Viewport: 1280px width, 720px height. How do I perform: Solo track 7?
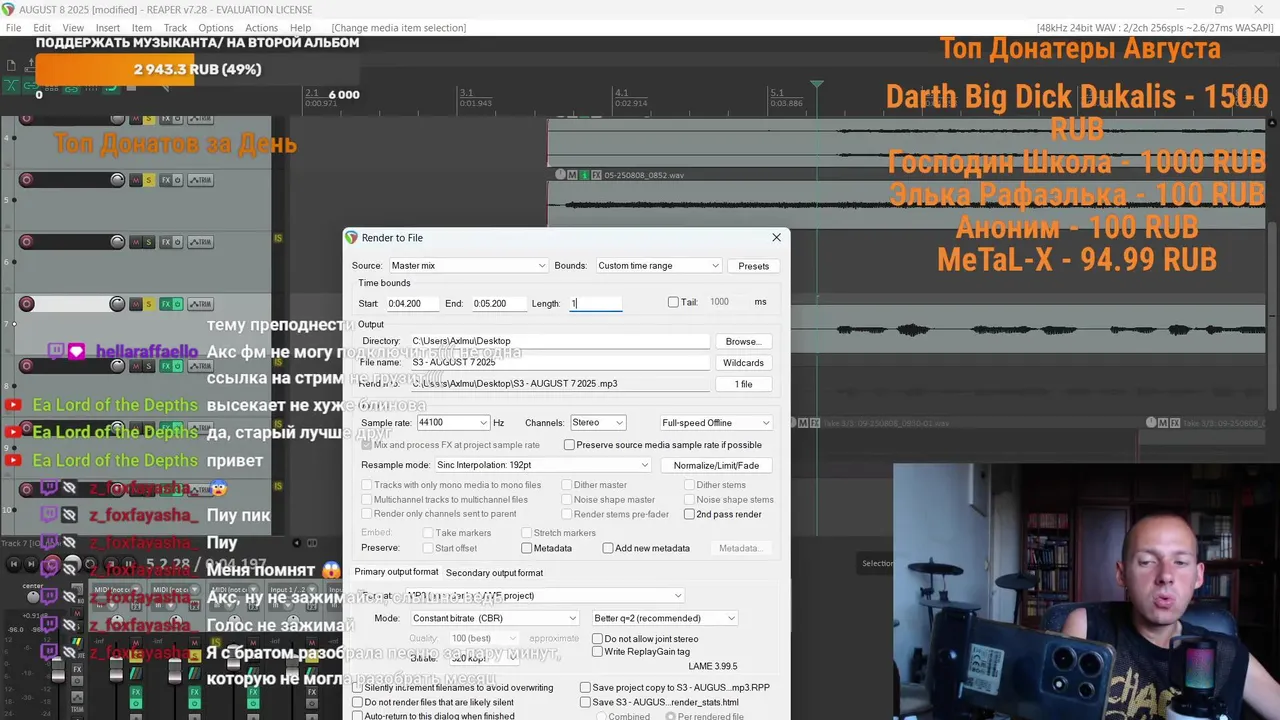pyautogui.click(x=149, y=304)
